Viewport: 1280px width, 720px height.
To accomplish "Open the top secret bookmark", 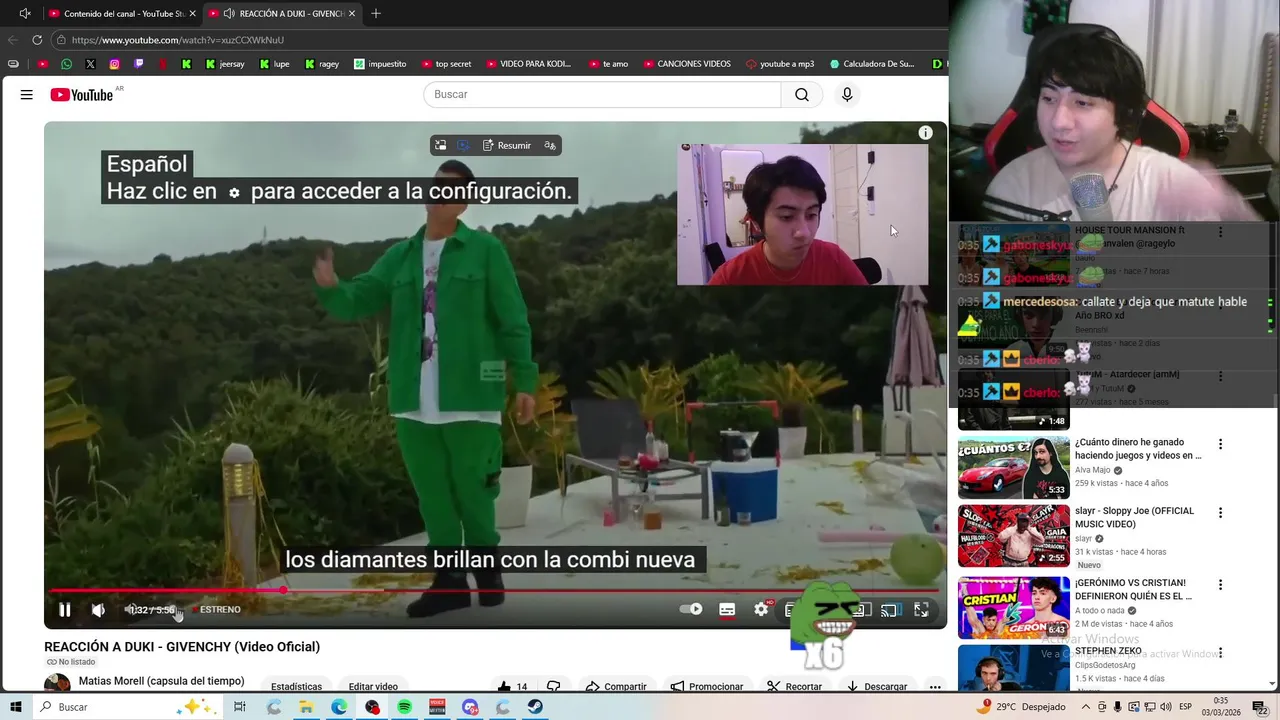I will (x=446, y=64).
